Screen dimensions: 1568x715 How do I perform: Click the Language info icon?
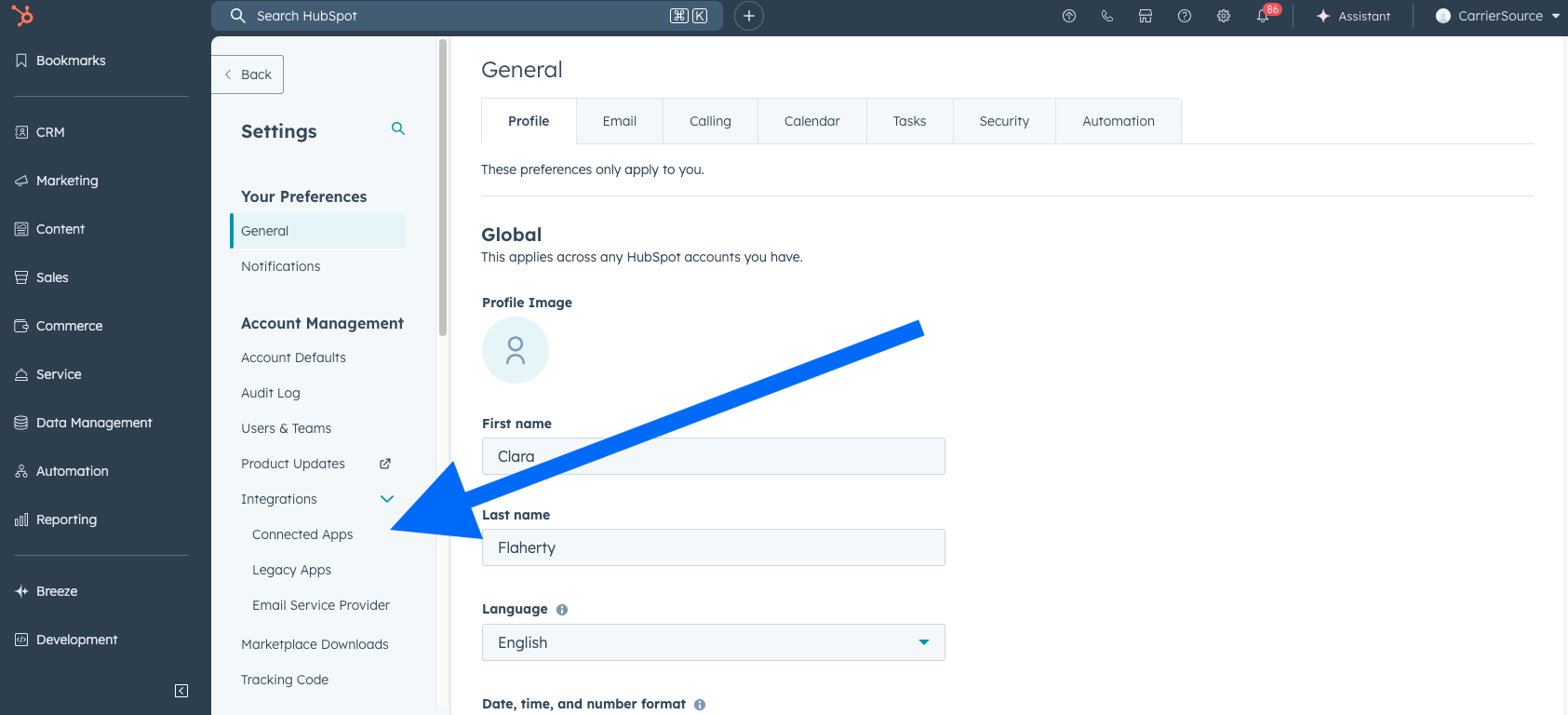[x=562, y=610]
